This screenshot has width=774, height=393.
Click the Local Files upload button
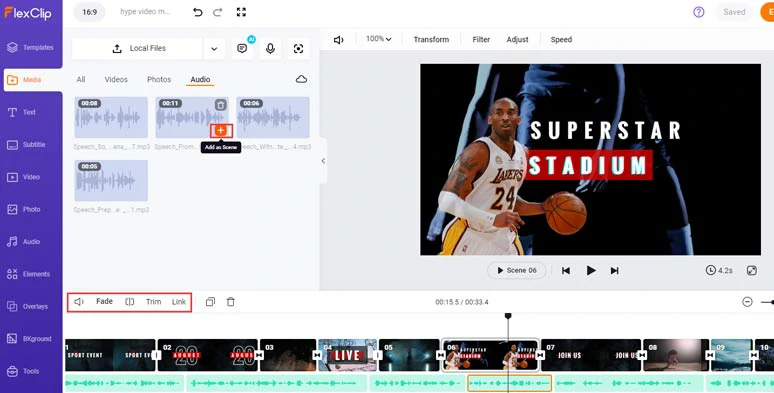tap(138, 48)
